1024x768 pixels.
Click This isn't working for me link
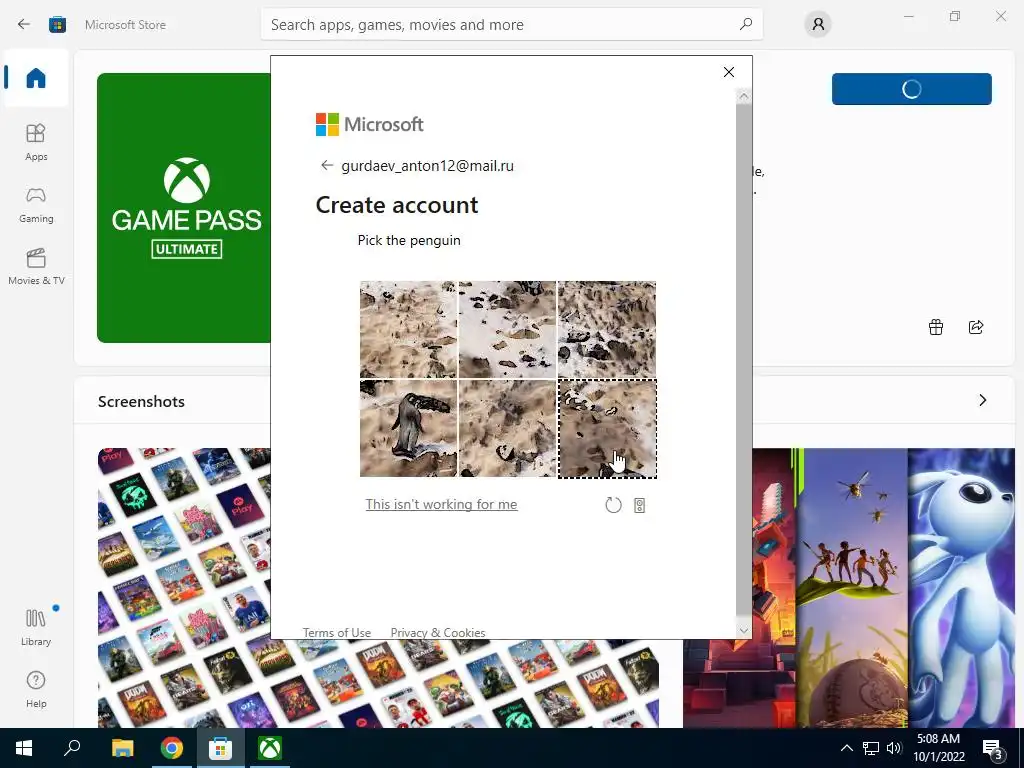[441, 504]
